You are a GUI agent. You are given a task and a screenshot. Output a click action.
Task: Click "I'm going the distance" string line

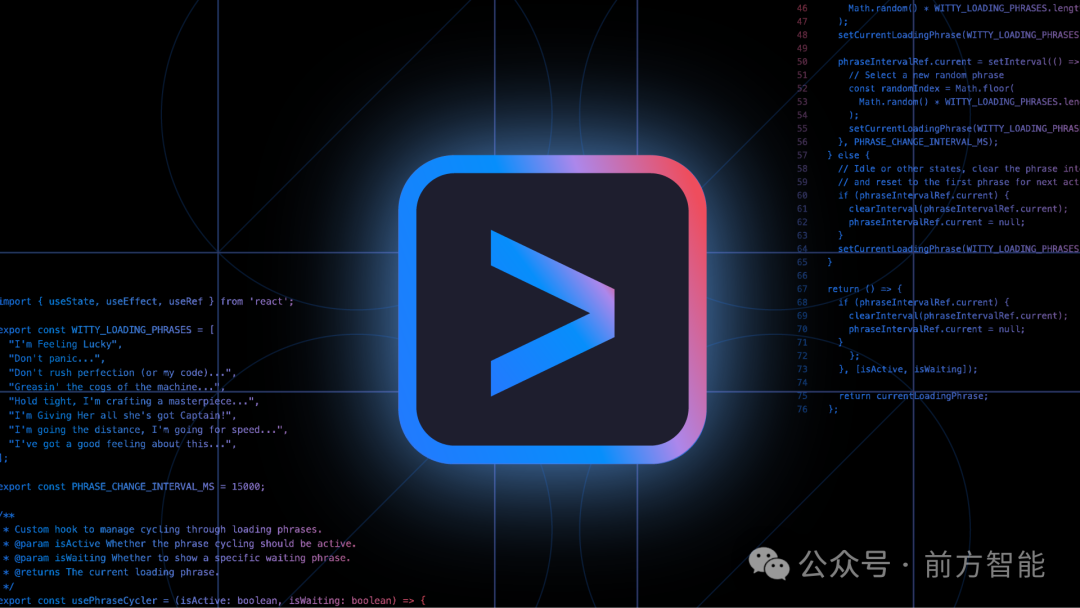(x=148, y=430)
